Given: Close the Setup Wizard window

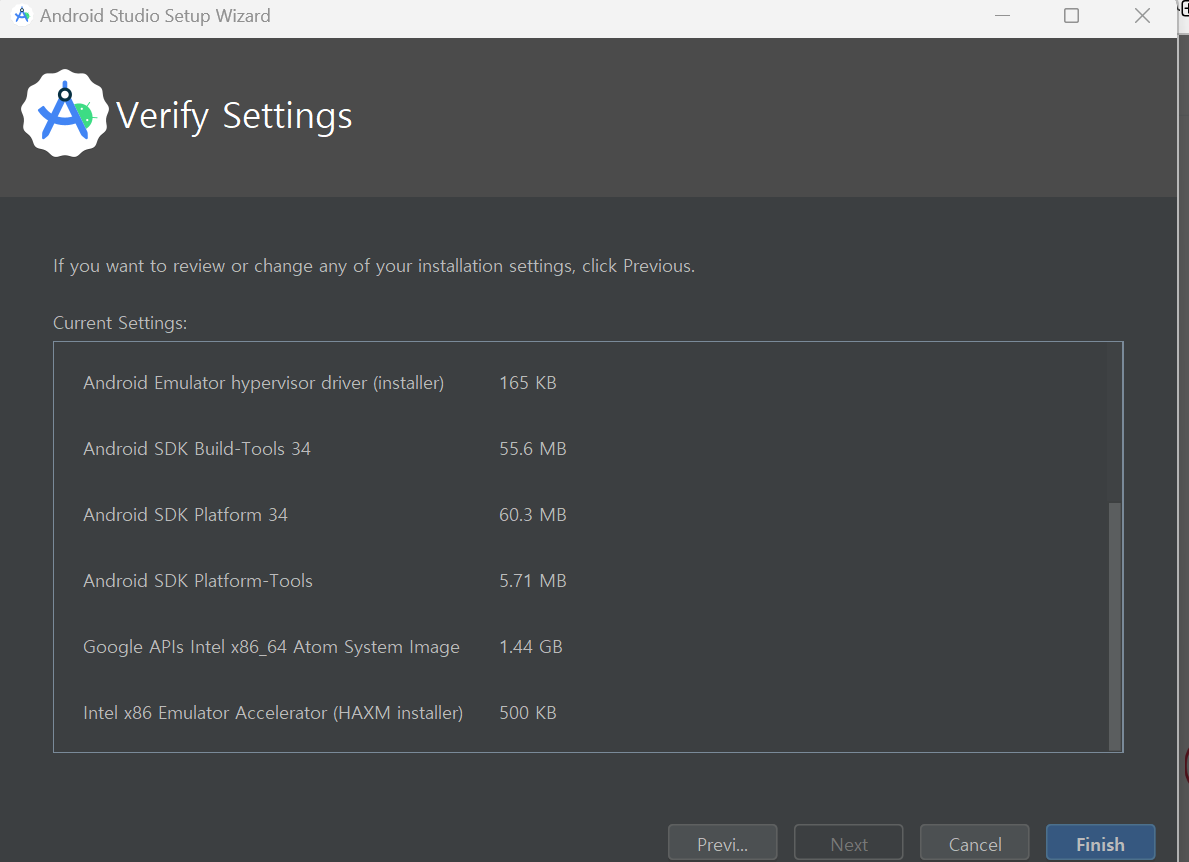Looking at the screenshot, I should (x=1142, y=15).
